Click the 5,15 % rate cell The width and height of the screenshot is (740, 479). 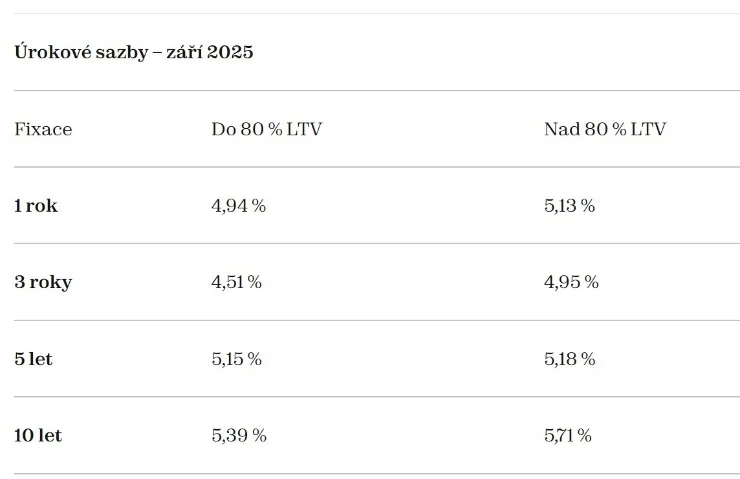(x=236, y=359)
